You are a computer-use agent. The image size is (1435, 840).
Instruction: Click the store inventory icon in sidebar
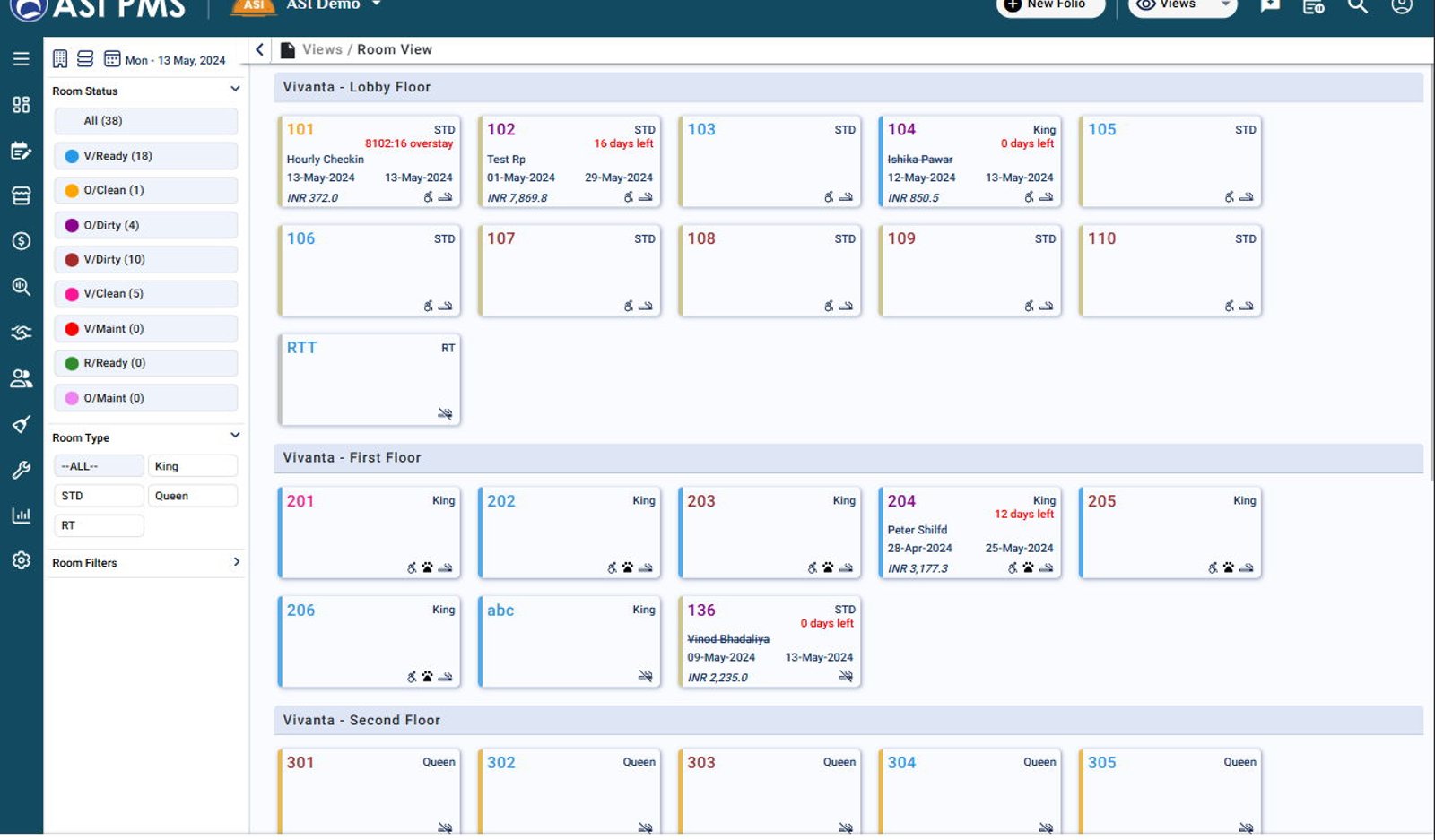coord(22,195)
